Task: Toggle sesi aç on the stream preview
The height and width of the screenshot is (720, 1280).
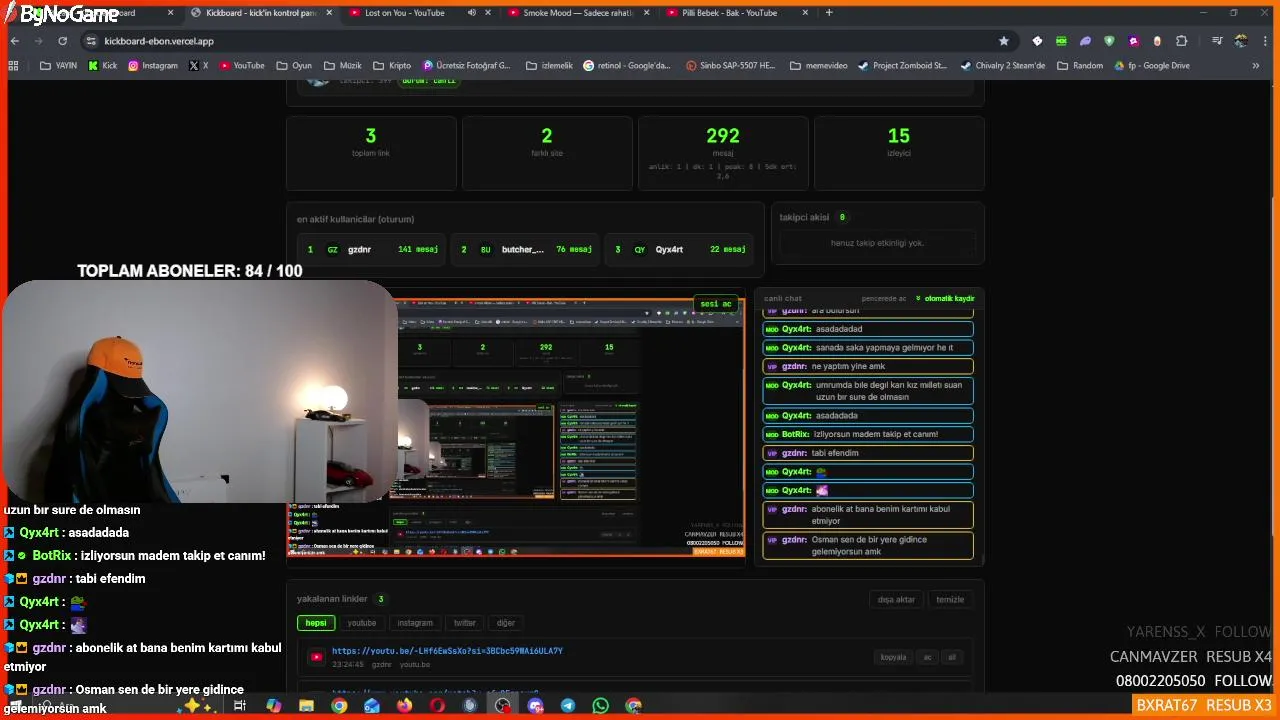Action: pos(716,304)
